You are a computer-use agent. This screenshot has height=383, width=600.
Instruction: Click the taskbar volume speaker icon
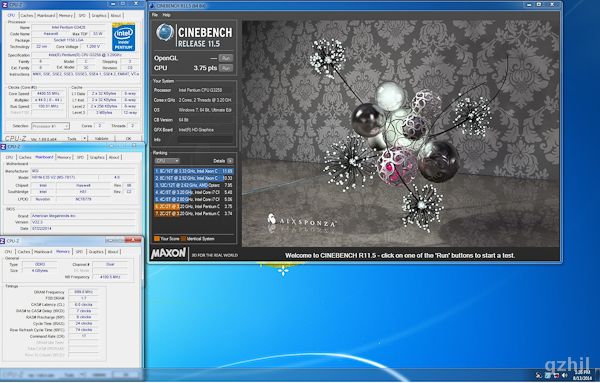pyautogui.click(x=565, y=375)
